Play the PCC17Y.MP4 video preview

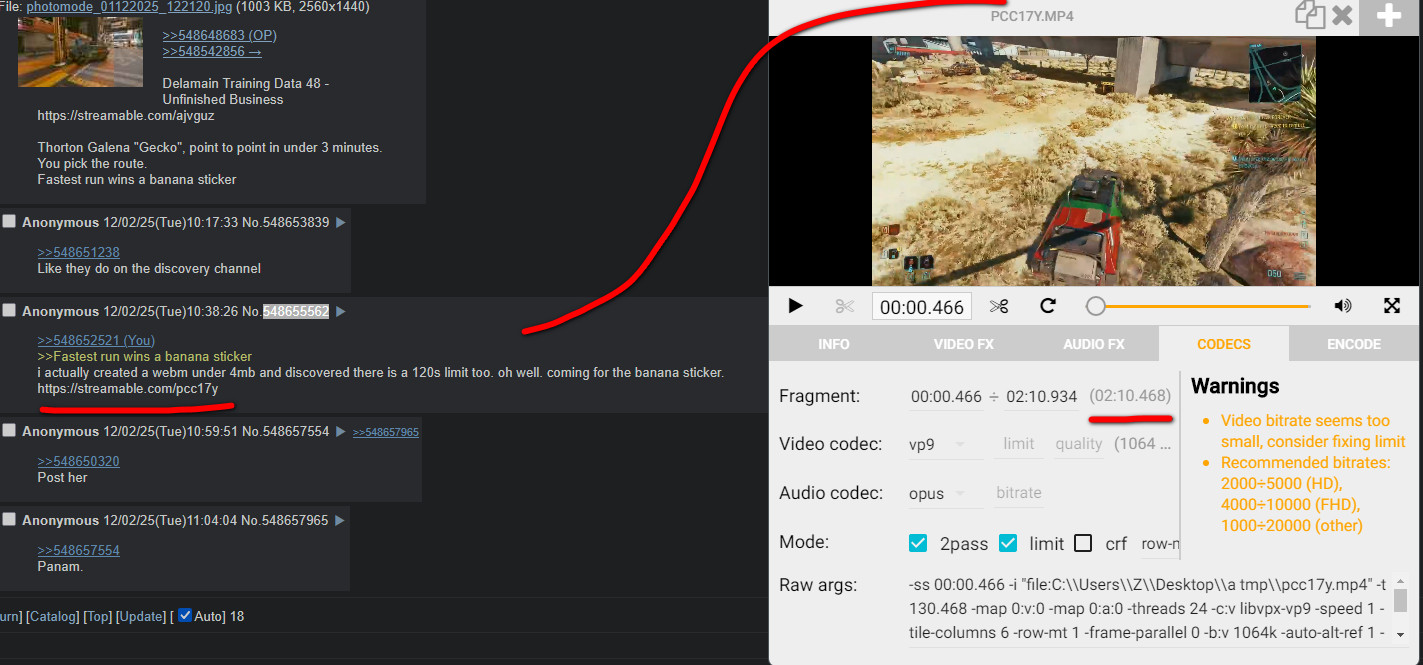(796, 306)
